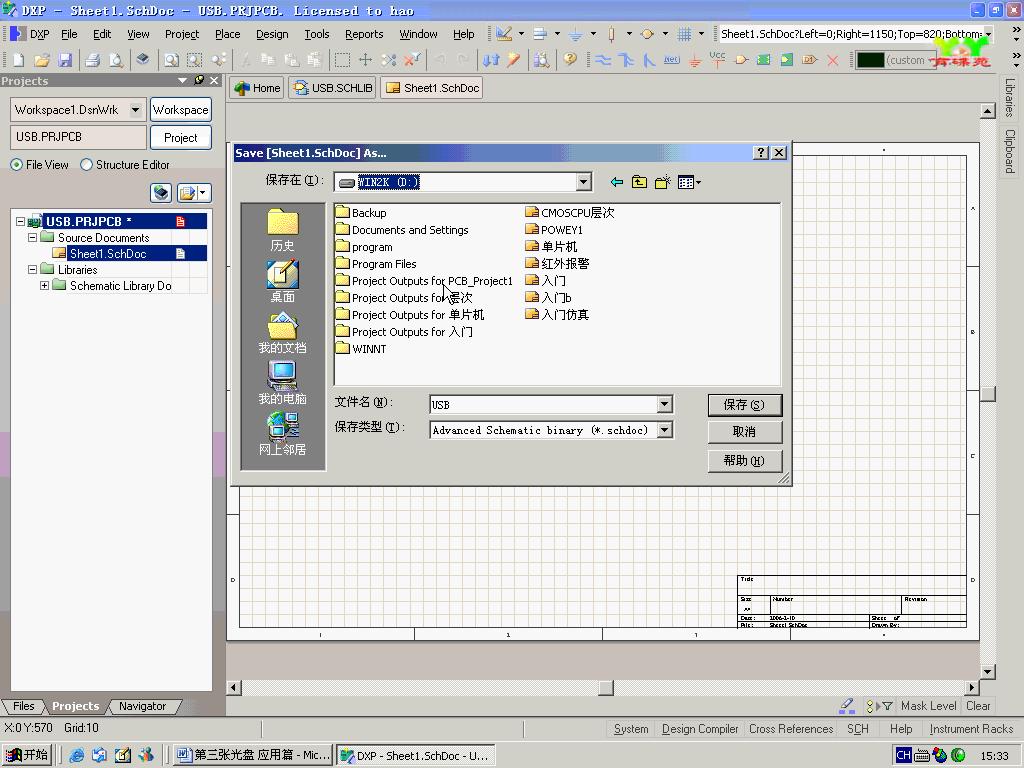Open the 历史 (History) places shortcut
Image resolution: width=1024 pixels, height=768 pixels.
(x=282, y=230)
